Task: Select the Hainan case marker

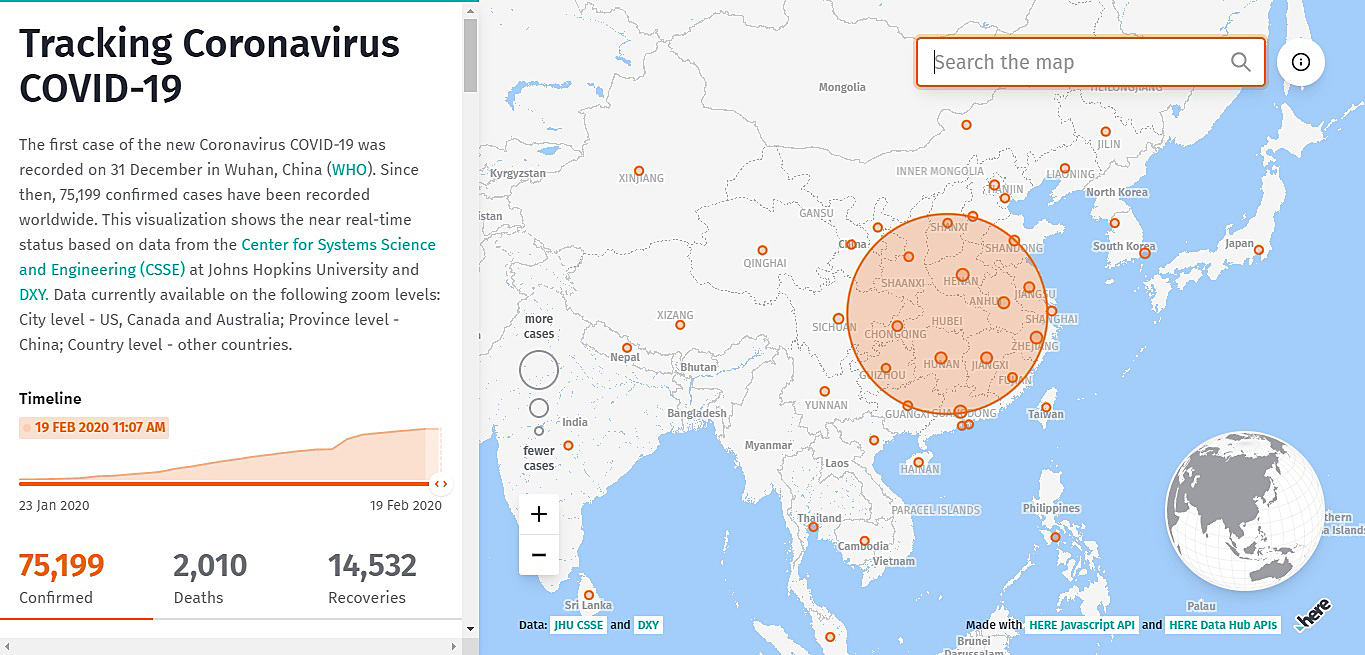Action: (x=920, y=462)
